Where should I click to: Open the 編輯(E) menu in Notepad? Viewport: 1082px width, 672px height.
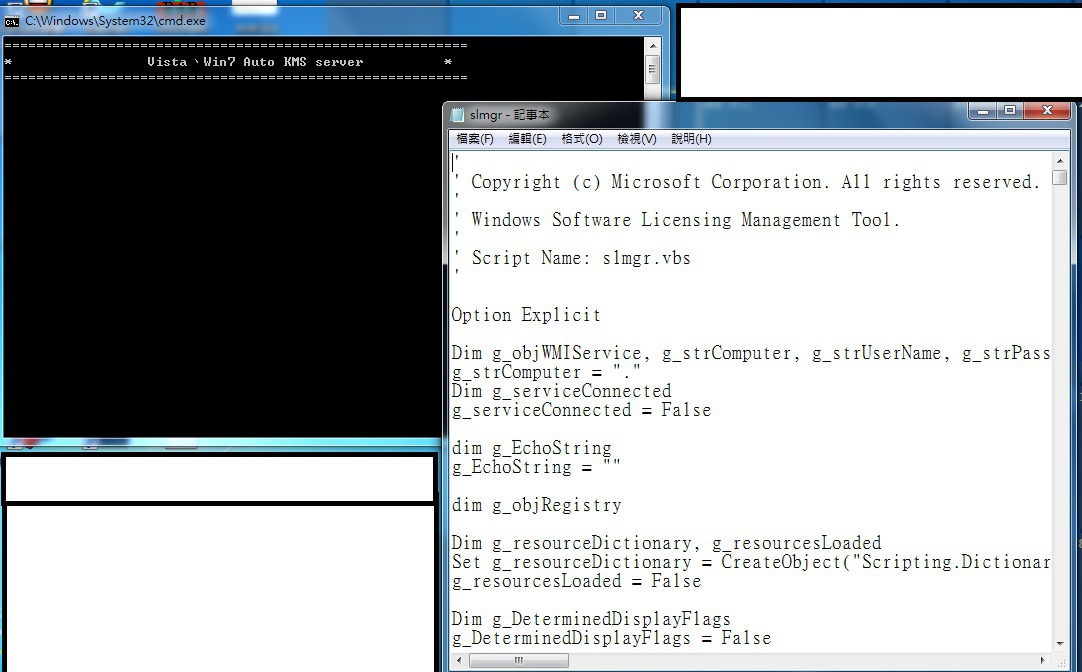tap(527, 139)
